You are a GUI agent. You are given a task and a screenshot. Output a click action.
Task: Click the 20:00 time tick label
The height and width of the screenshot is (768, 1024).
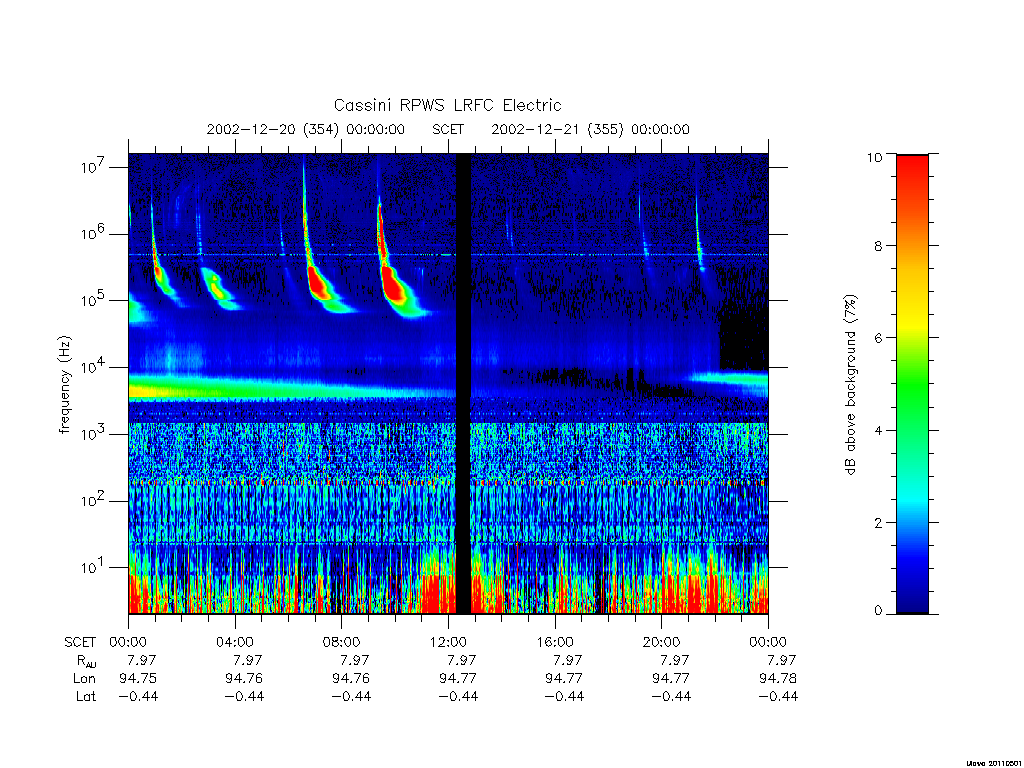[661, 642]
